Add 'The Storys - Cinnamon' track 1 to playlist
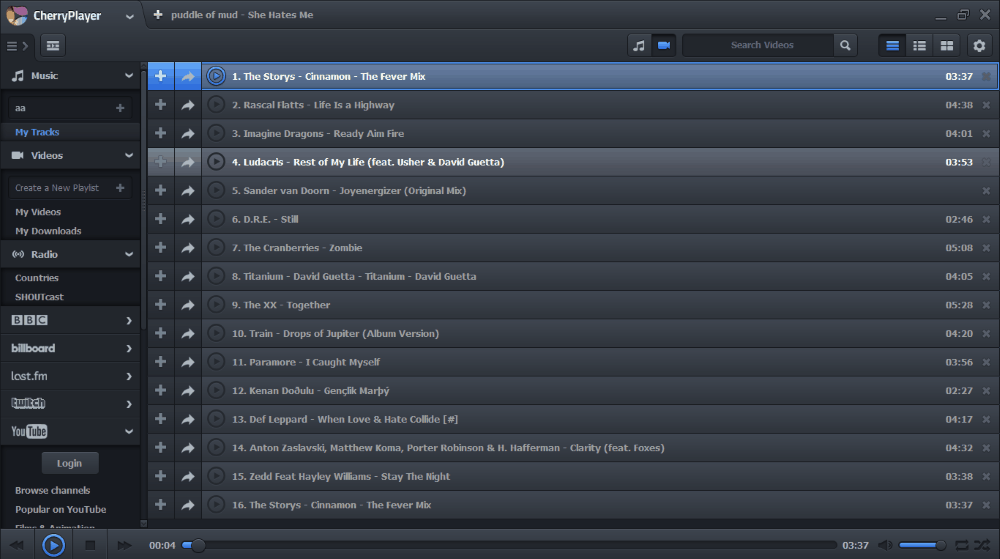Image resolution: width=1000 pixels, height=559 pixels. click(x=160, y=76)
